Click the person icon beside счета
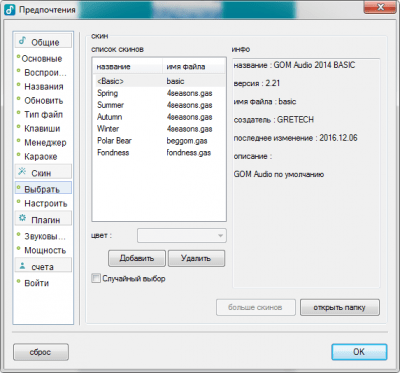This screenshot has width=400, height=373. (22, 266)
